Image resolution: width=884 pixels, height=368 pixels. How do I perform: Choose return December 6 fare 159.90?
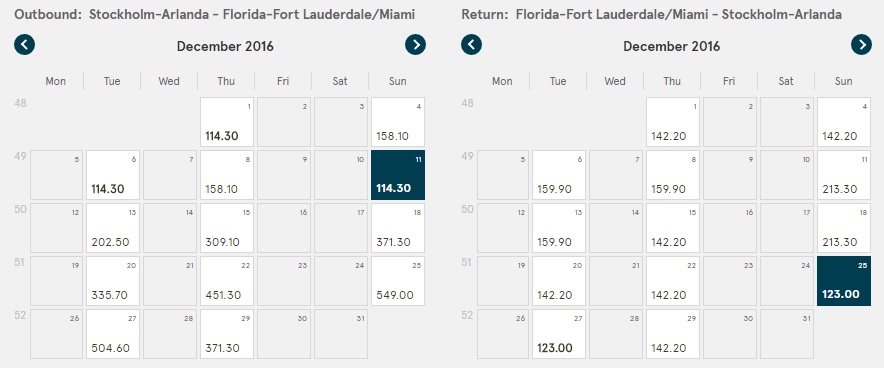559,175
